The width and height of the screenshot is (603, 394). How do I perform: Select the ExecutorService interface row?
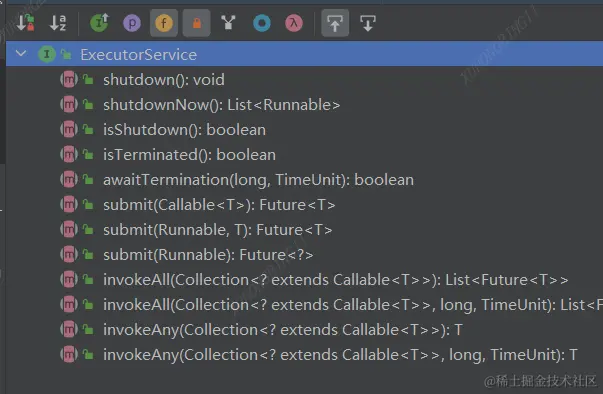coord(305,54)
